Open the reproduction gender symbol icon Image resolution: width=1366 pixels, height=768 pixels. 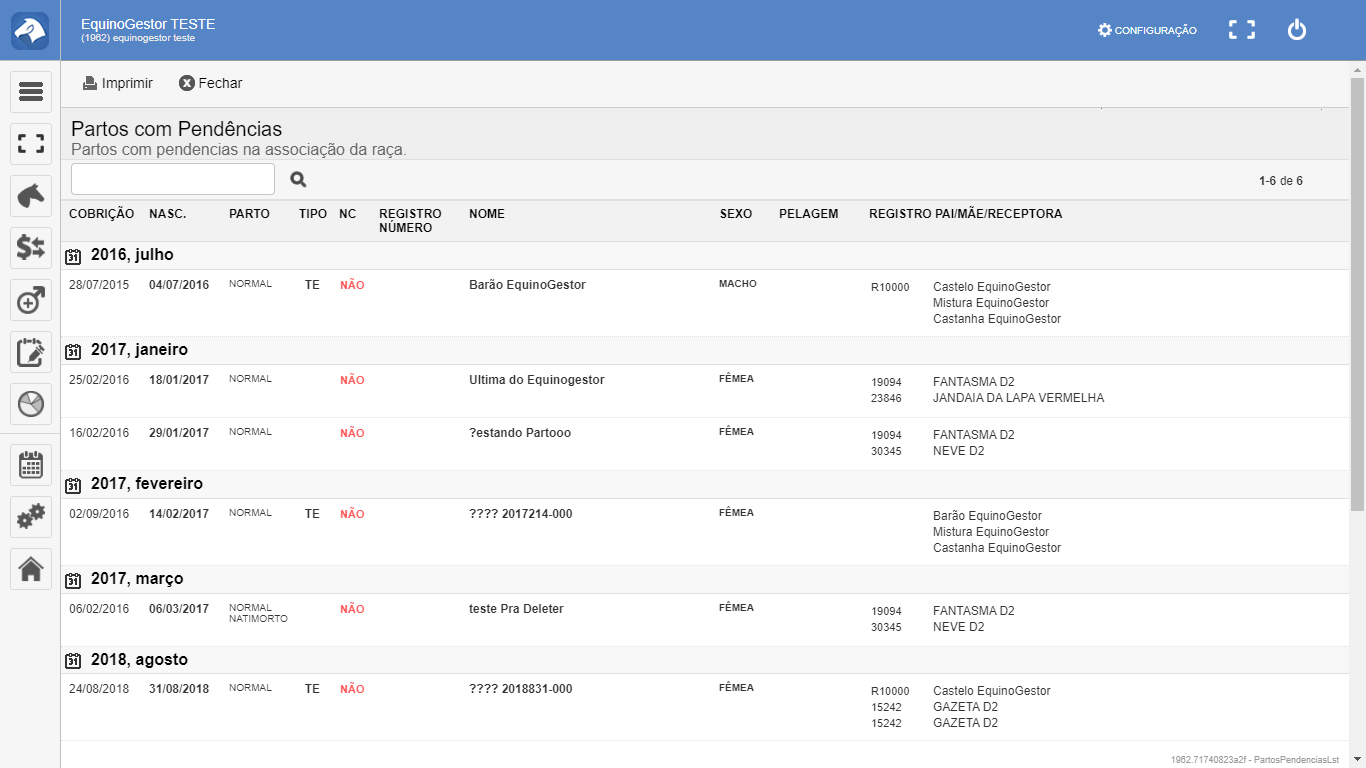(31, 300)
